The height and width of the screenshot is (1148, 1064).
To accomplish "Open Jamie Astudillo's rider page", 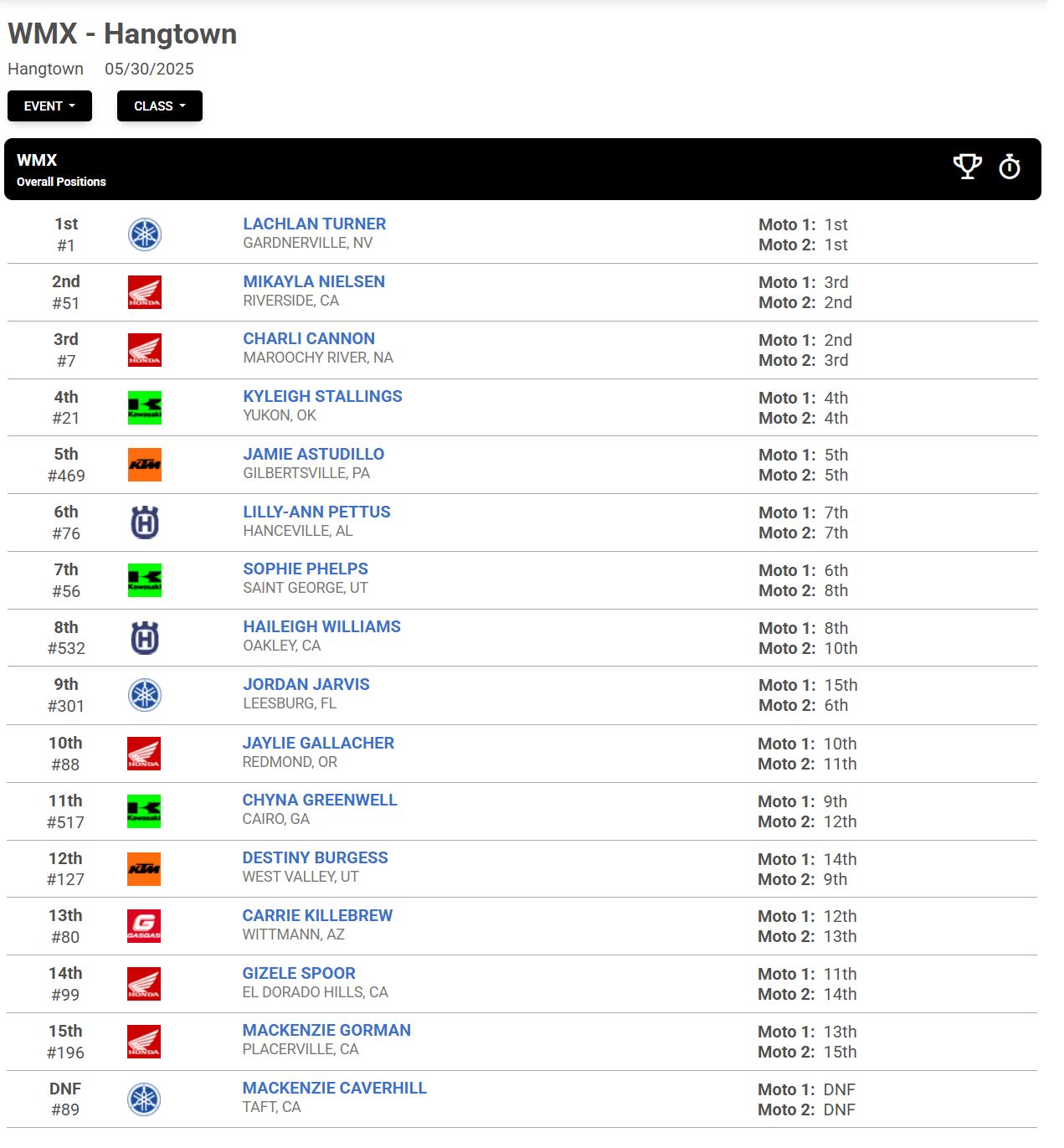I will pyautogui.click(x=313, y=454).
